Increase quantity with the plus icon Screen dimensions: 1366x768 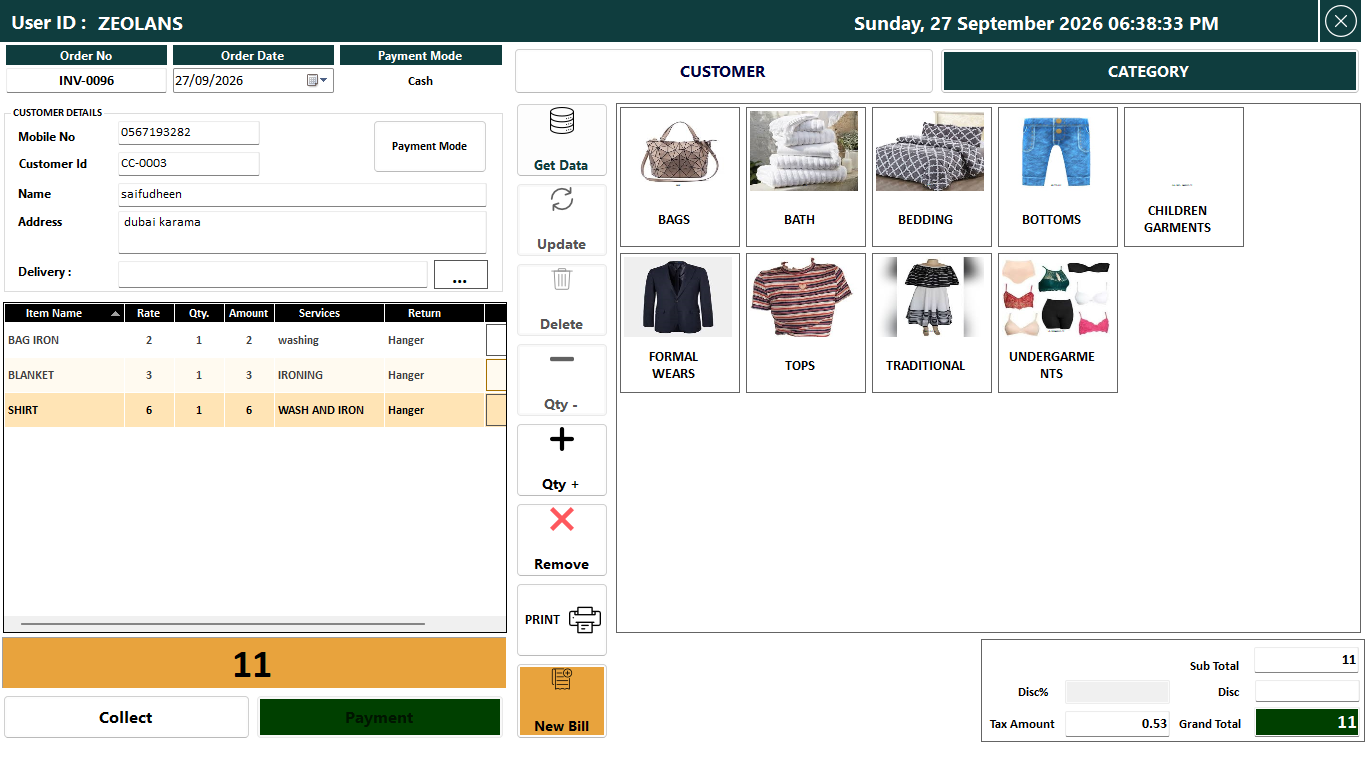tap(562, 439)
